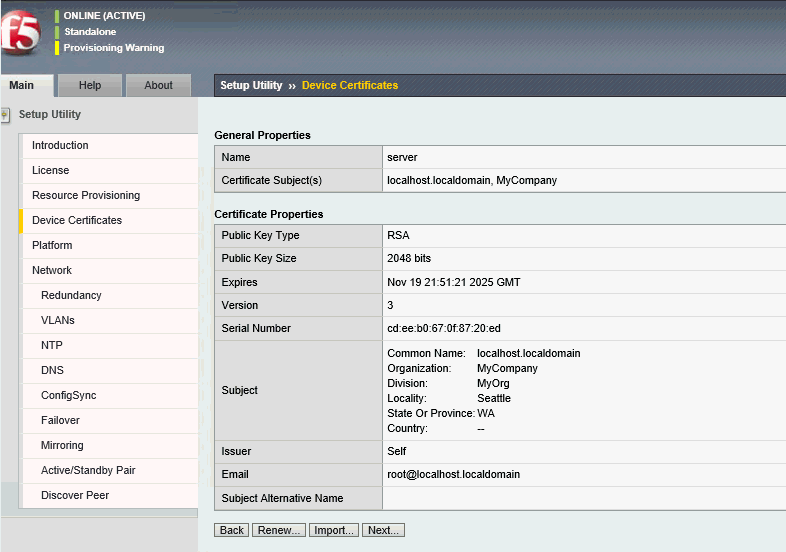Expand the Network section

tap(52, 271)
